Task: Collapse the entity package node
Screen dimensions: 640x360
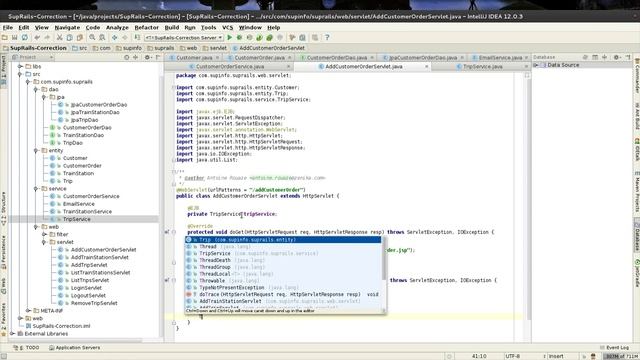Action: pos(36,151)
